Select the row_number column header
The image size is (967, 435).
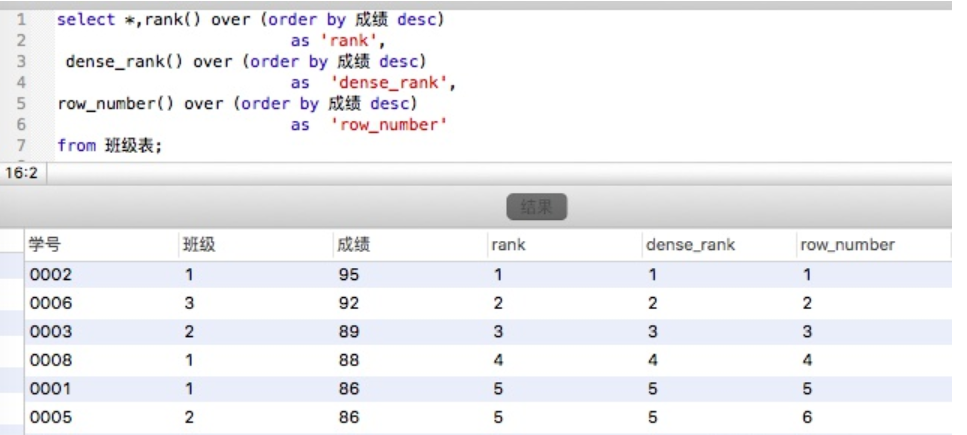click(873, 245)
